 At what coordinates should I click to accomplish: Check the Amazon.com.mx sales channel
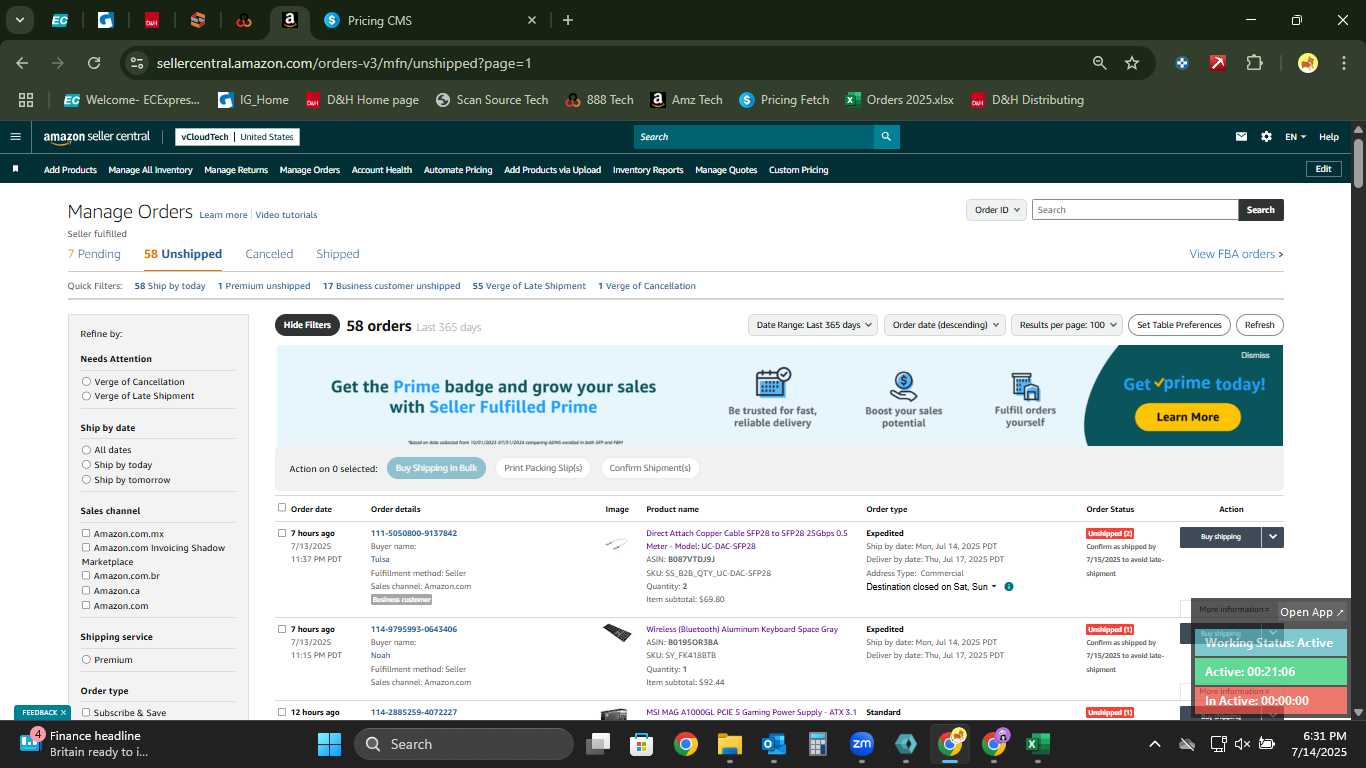click(86, 534)
